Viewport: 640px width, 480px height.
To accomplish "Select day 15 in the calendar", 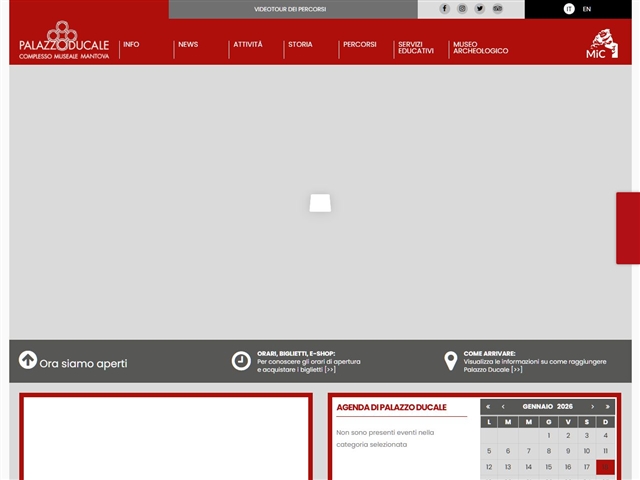I will point(548,467).
